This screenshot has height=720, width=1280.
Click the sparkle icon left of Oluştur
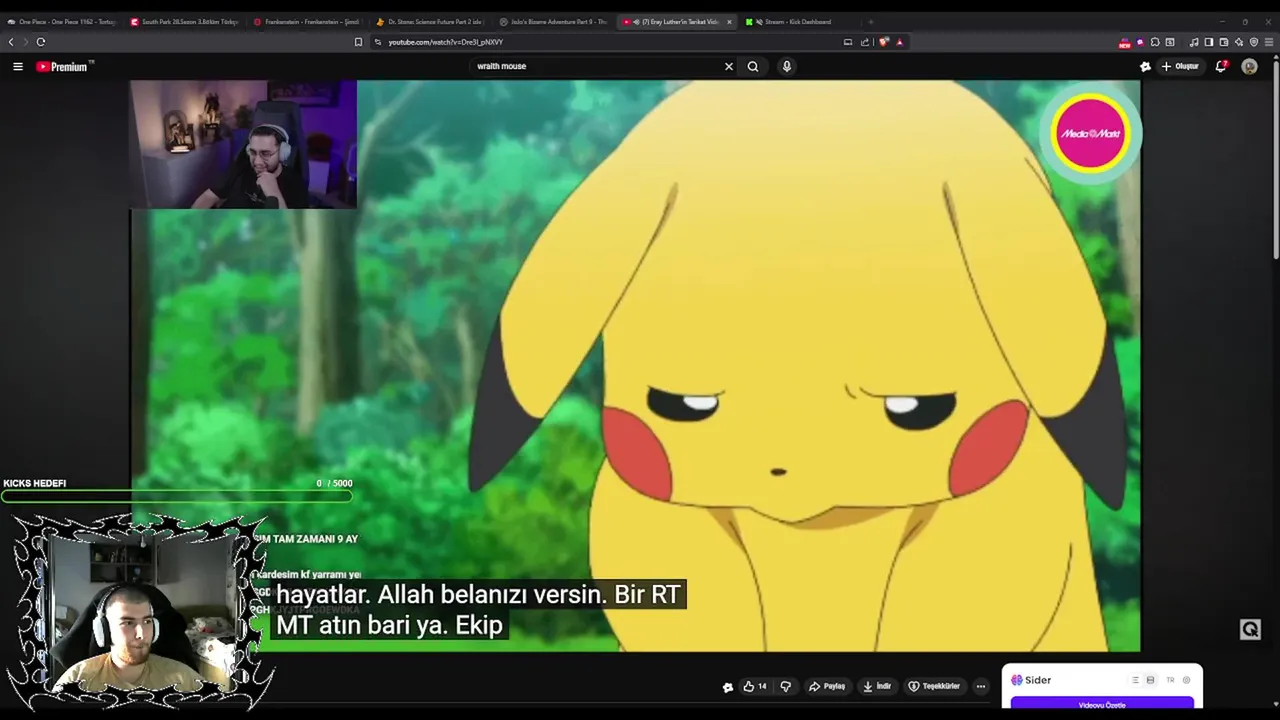tap(1145, 66)
